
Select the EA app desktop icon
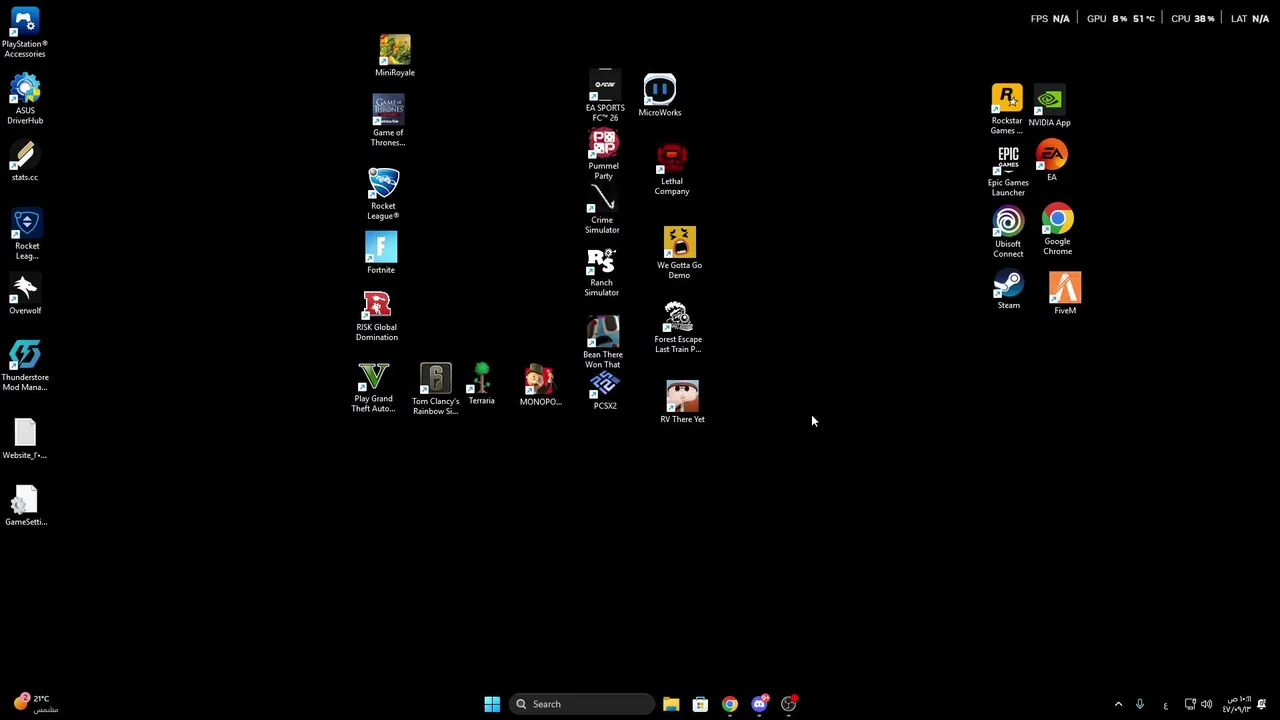[x=1052, y=161]
